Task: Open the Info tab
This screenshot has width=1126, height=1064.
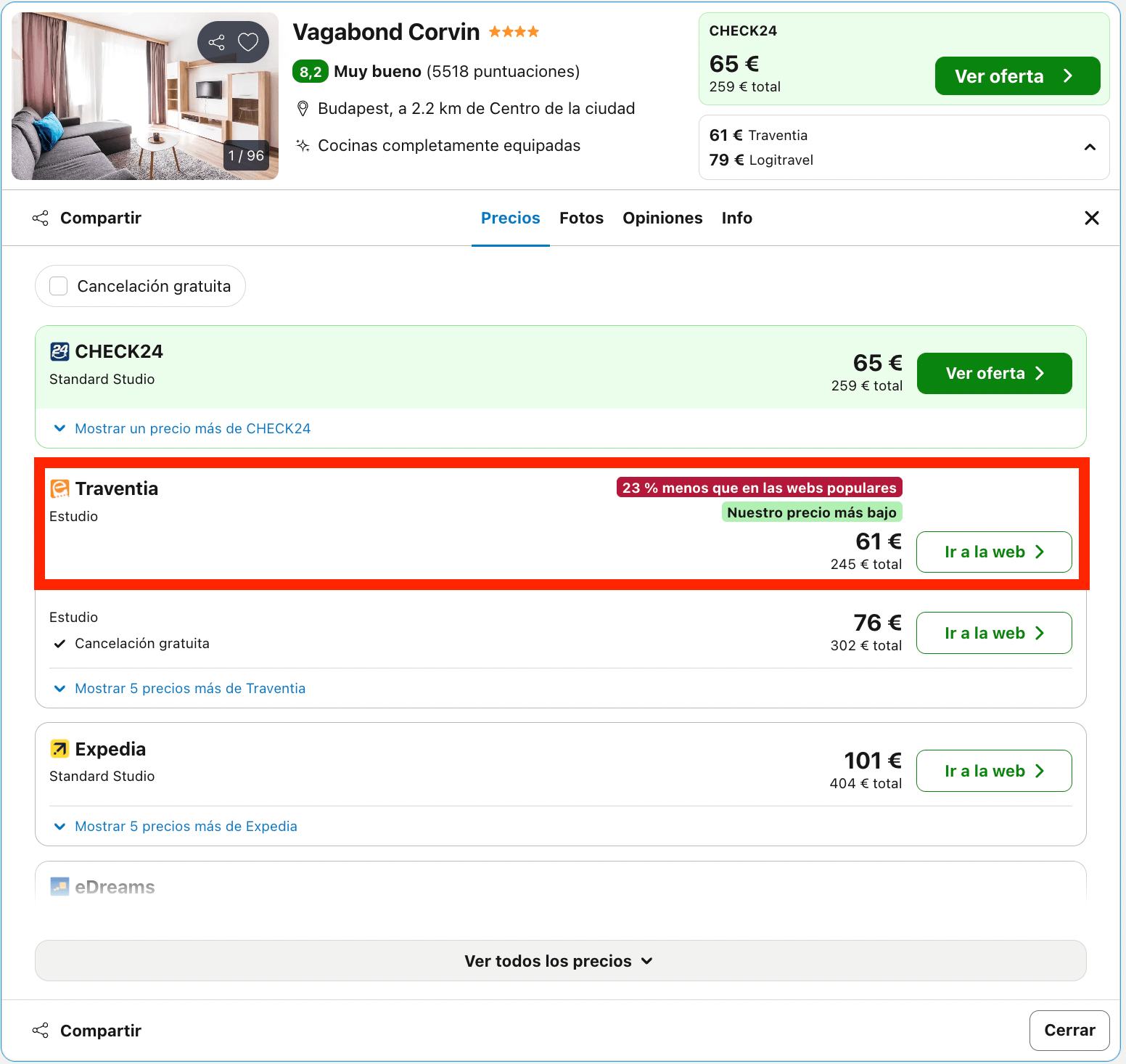Action: [736, 218]
